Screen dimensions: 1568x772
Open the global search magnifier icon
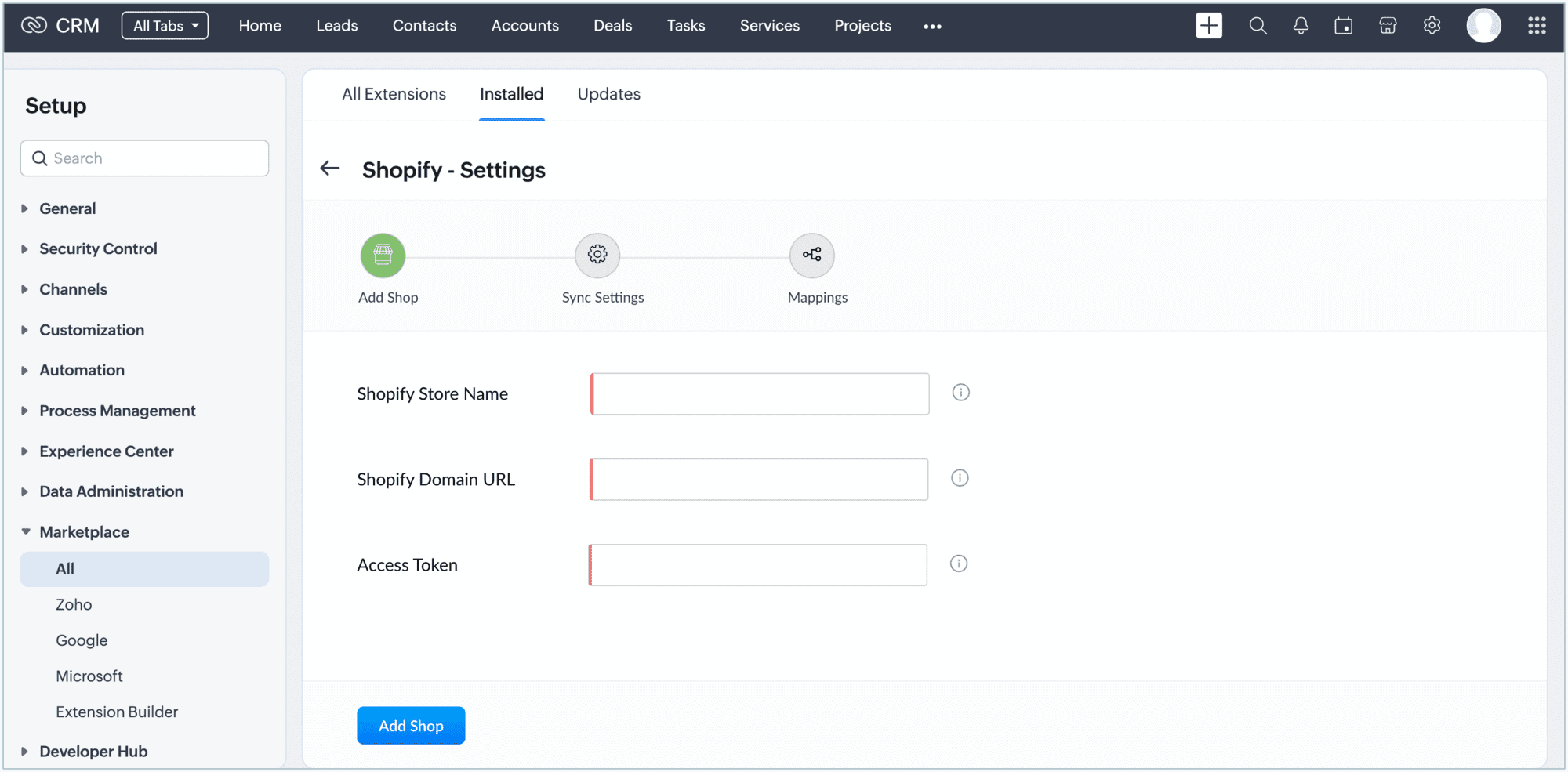click(1258, 26)
